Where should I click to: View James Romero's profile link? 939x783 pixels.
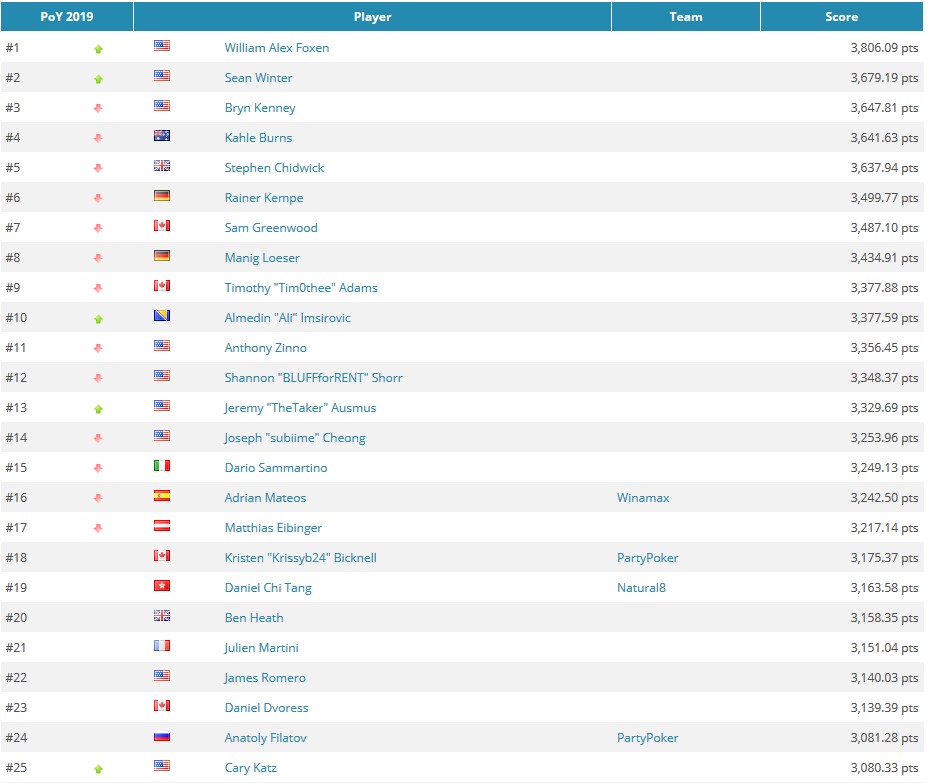(265, 678)
